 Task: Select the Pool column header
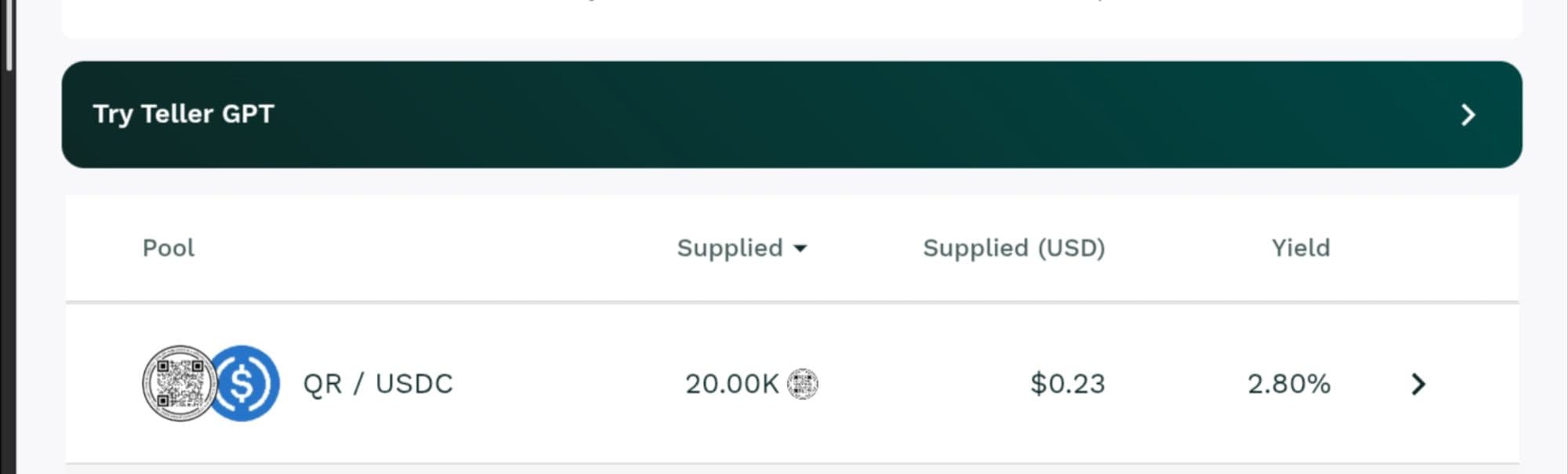(x=168, y=248)
